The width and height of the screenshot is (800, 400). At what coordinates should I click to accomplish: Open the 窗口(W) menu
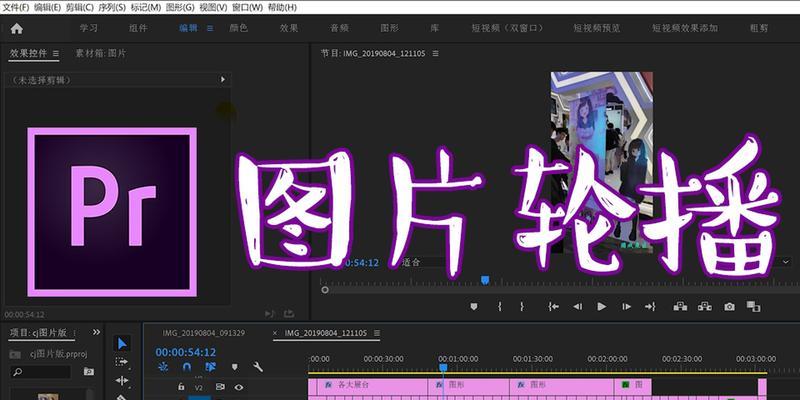click(x=247, y=8)
